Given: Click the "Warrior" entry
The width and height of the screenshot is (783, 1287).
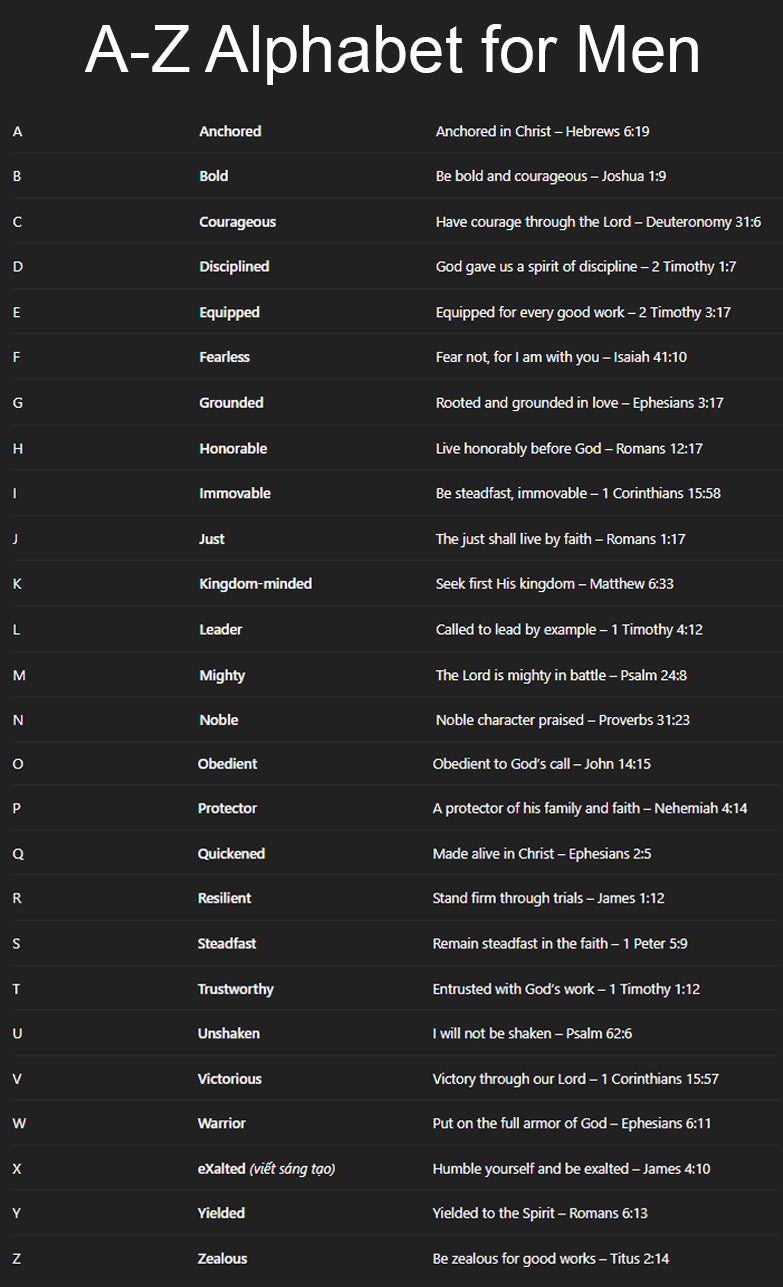Looking at the screenshot, I should point(221,1123).
